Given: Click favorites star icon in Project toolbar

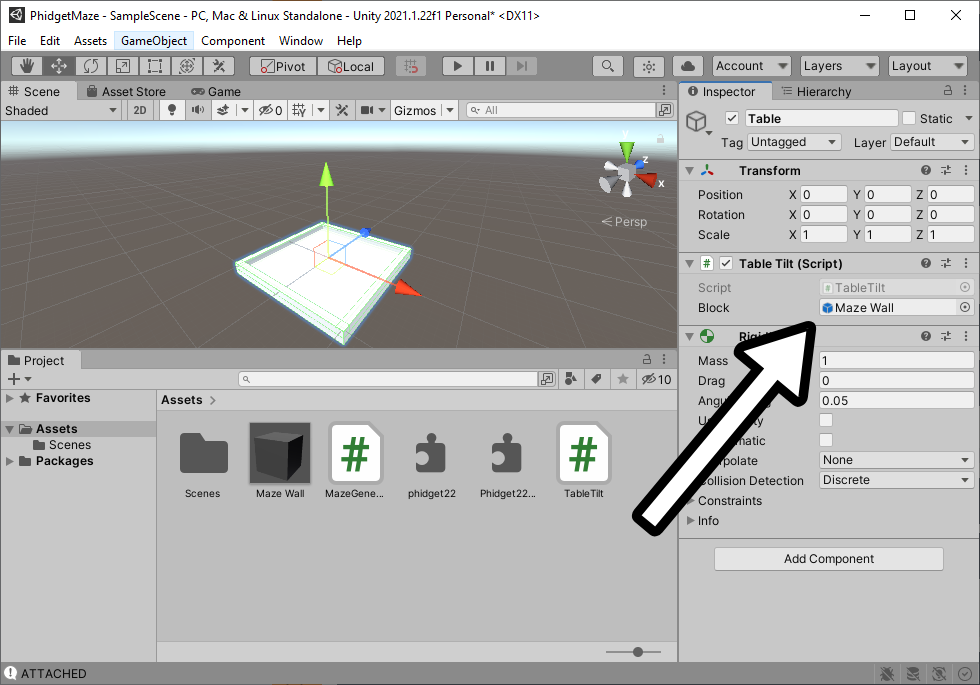Looking at the screenshot, I should pyautogui.click(x=623, y=379).
